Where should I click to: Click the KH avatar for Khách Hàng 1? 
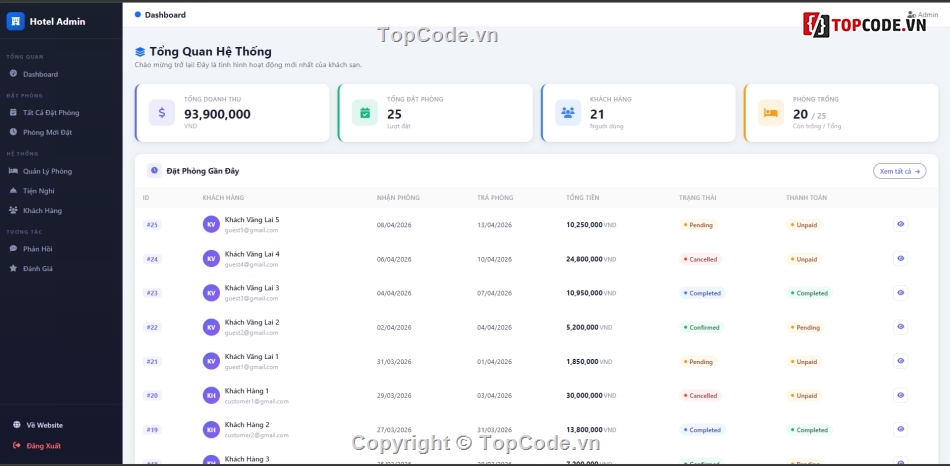pyautogui.click(x=211, y=396)
